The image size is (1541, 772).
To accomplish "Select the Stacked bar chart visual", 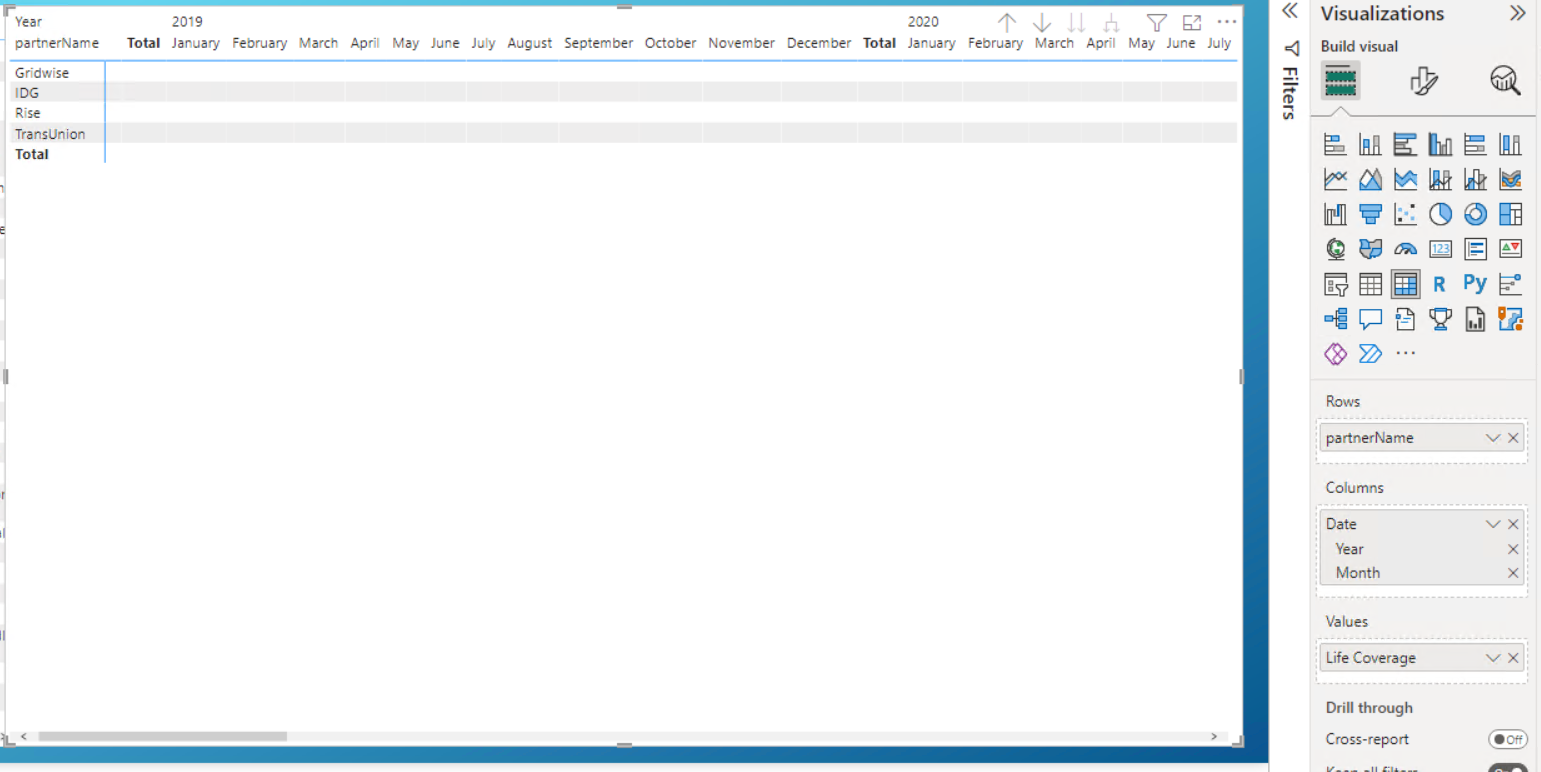I will (x=1335, y=145).
